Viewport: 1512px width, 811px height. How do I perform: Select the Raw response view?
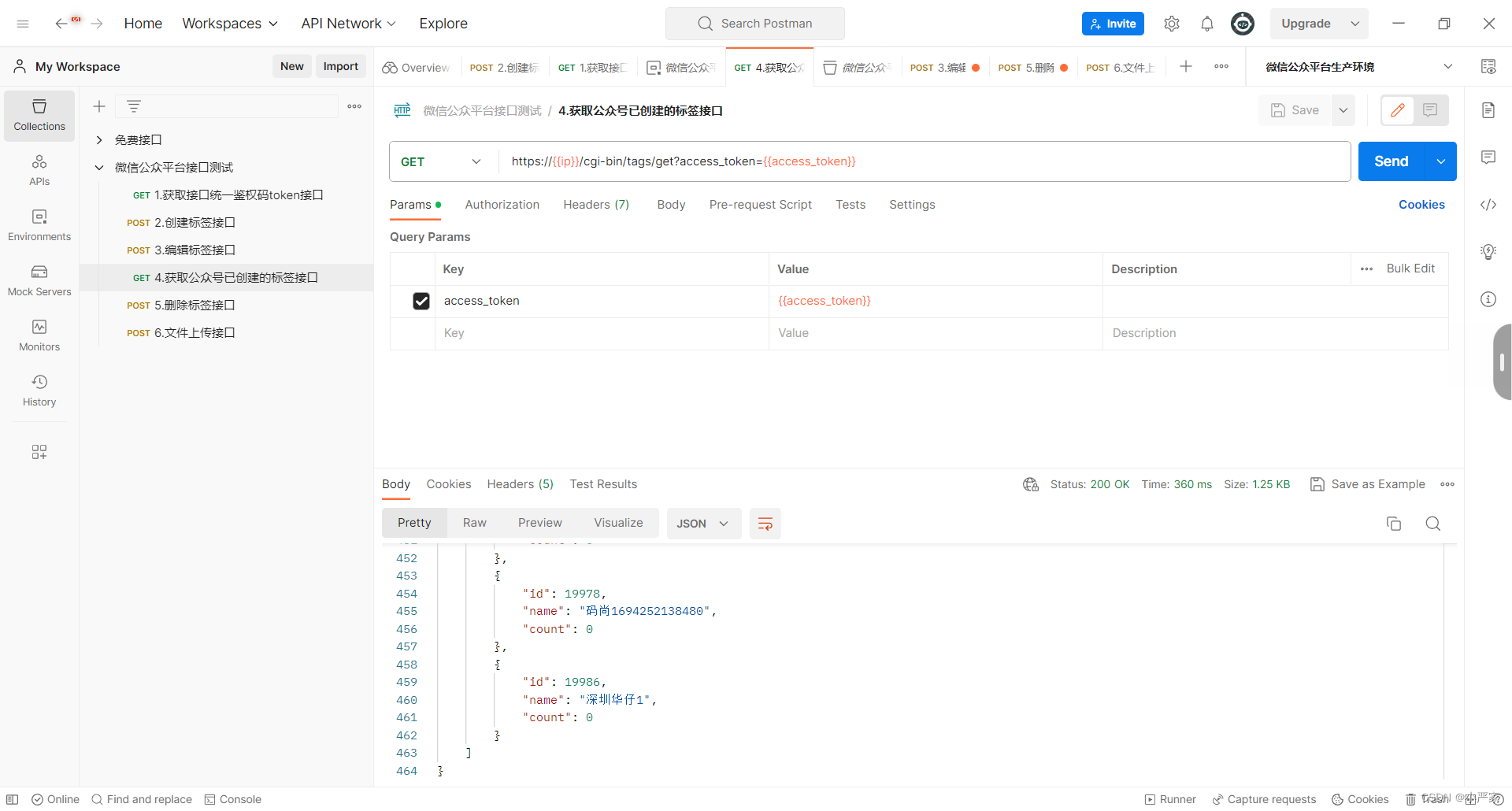click(475, 523)
